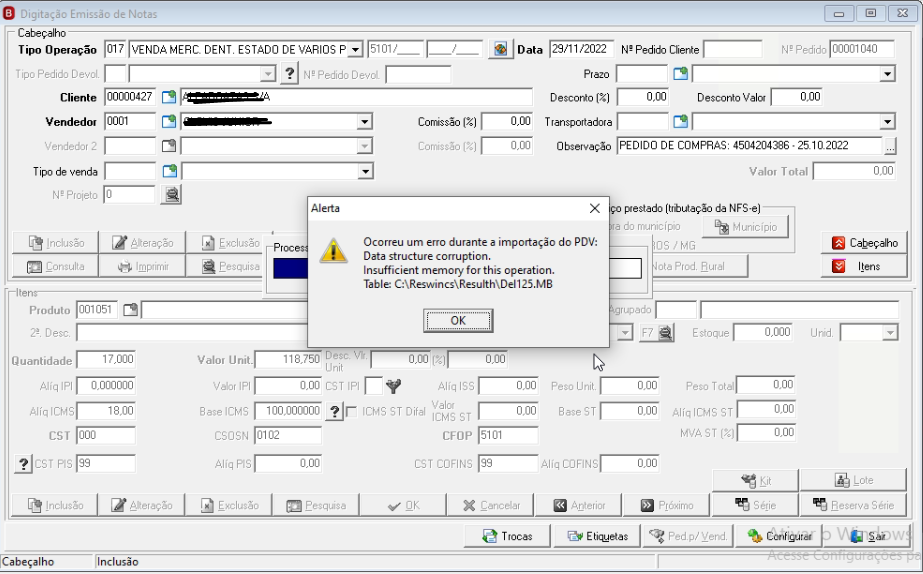Toggle the ICMS ST Difal checkbox
Screen dimensions: 923x574
(x=352, y=412)
